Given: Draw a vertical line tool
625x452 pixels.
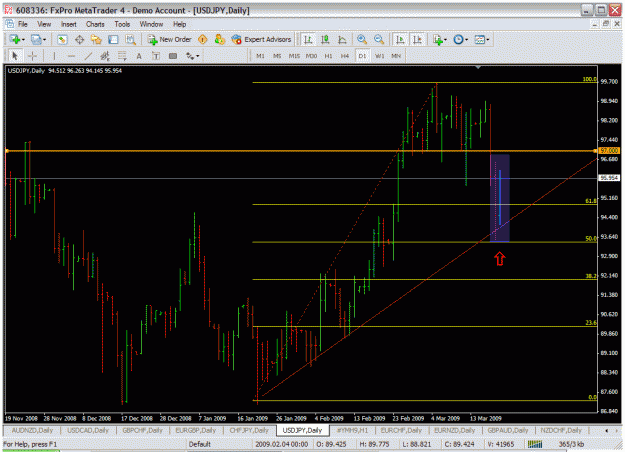Looking at the screenshot, I should tap(54, 56).
